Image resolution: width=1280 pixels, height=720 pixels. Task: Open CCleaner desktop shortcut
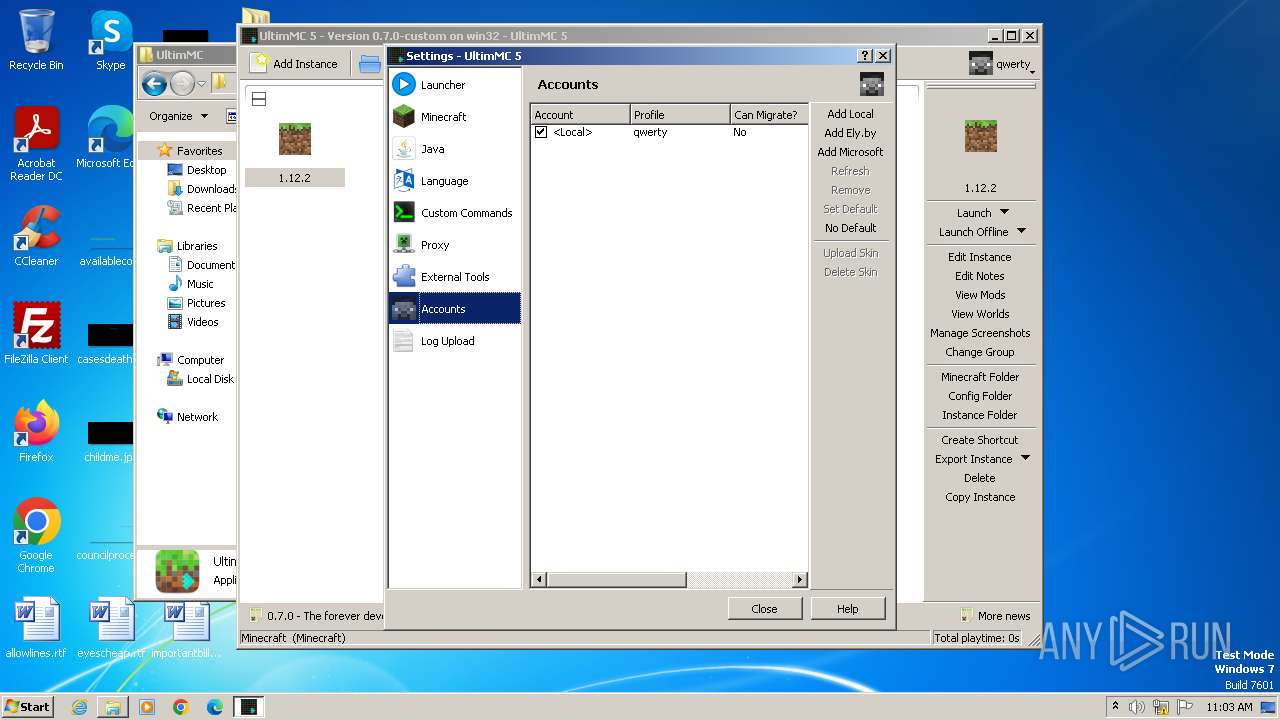coord(36,236)
